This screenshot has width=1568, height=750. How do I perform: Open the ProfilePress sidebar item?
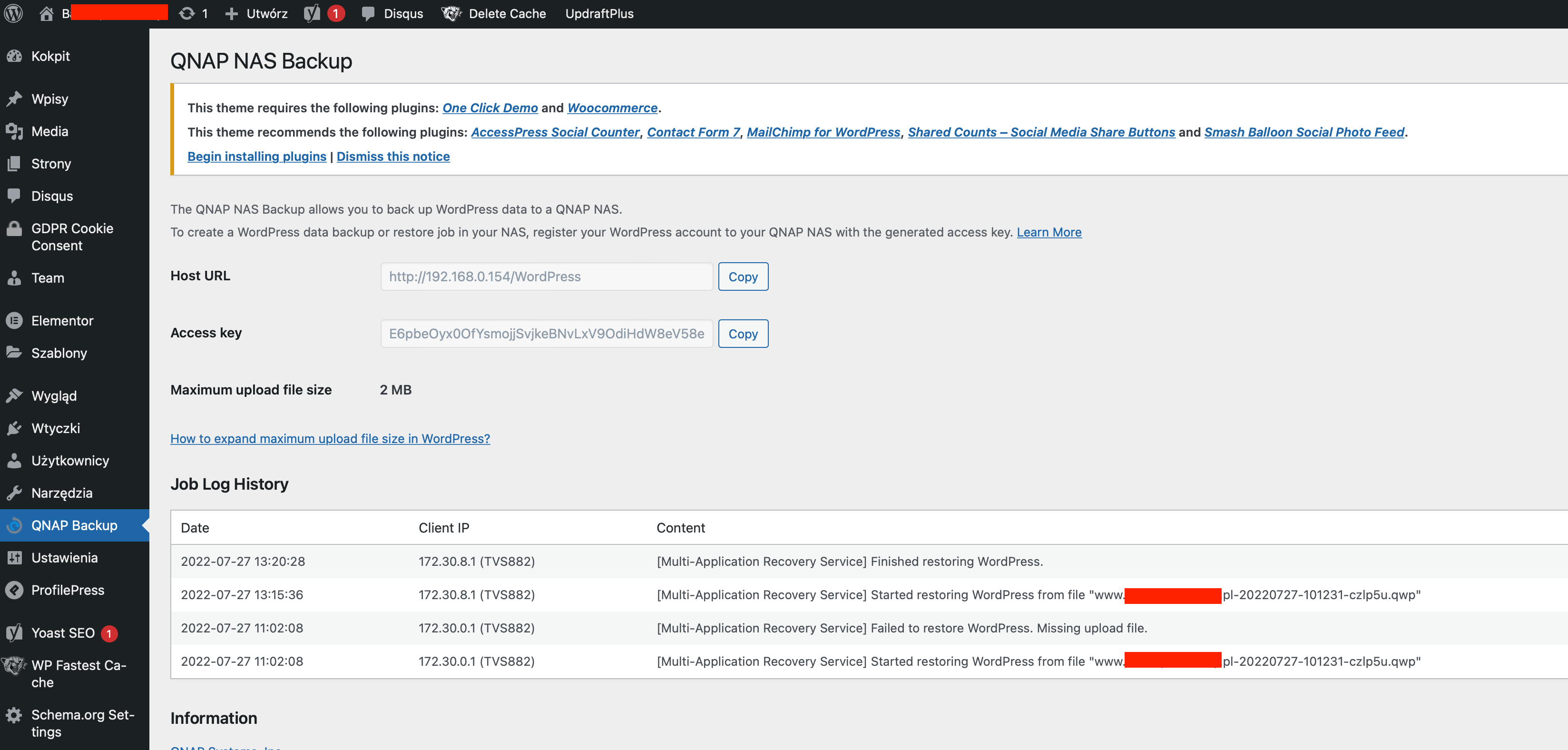(68, 590)
